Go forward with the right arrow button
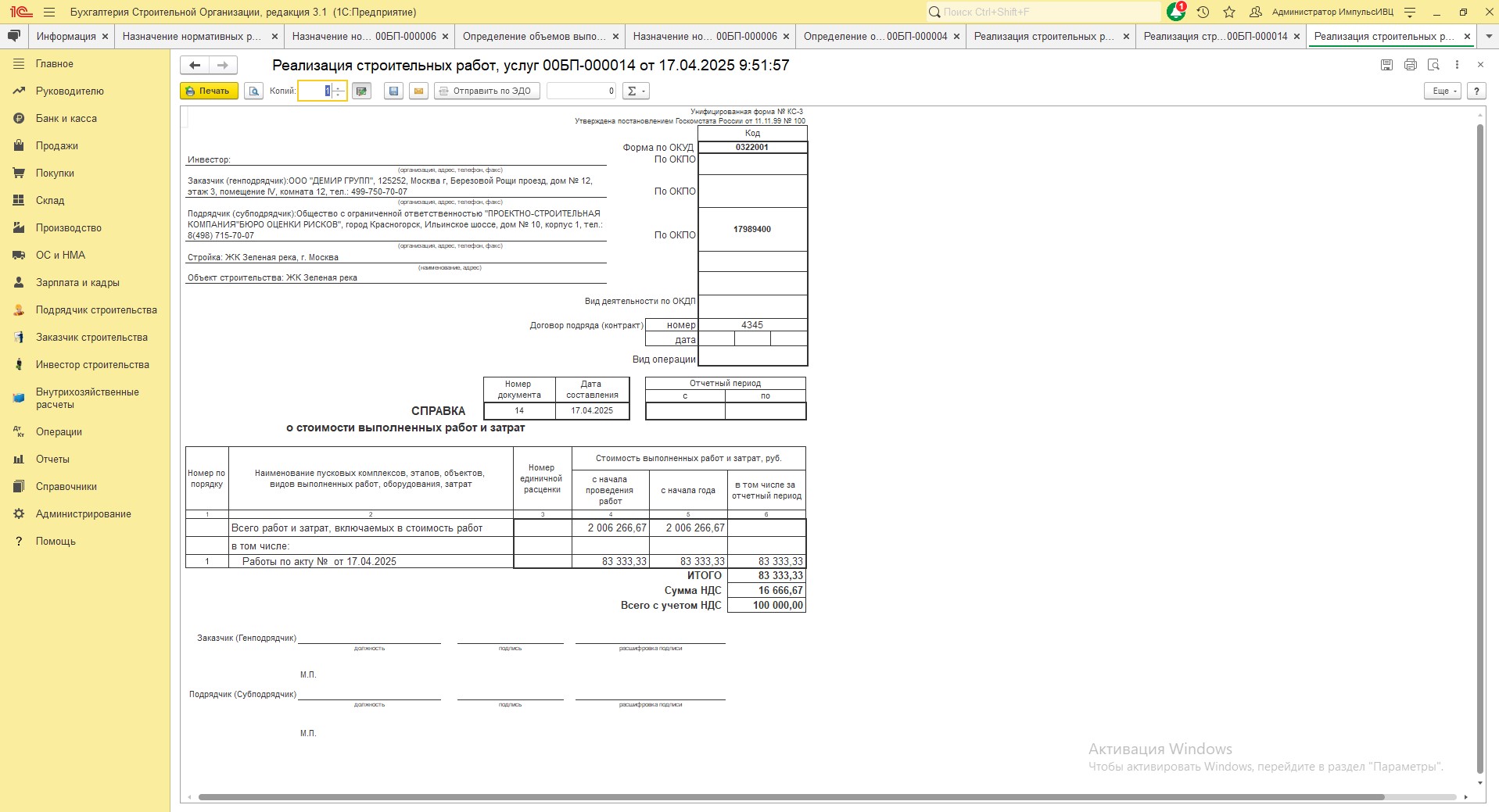The height and width of the screenshot is (812, 1499). (223, 66)
